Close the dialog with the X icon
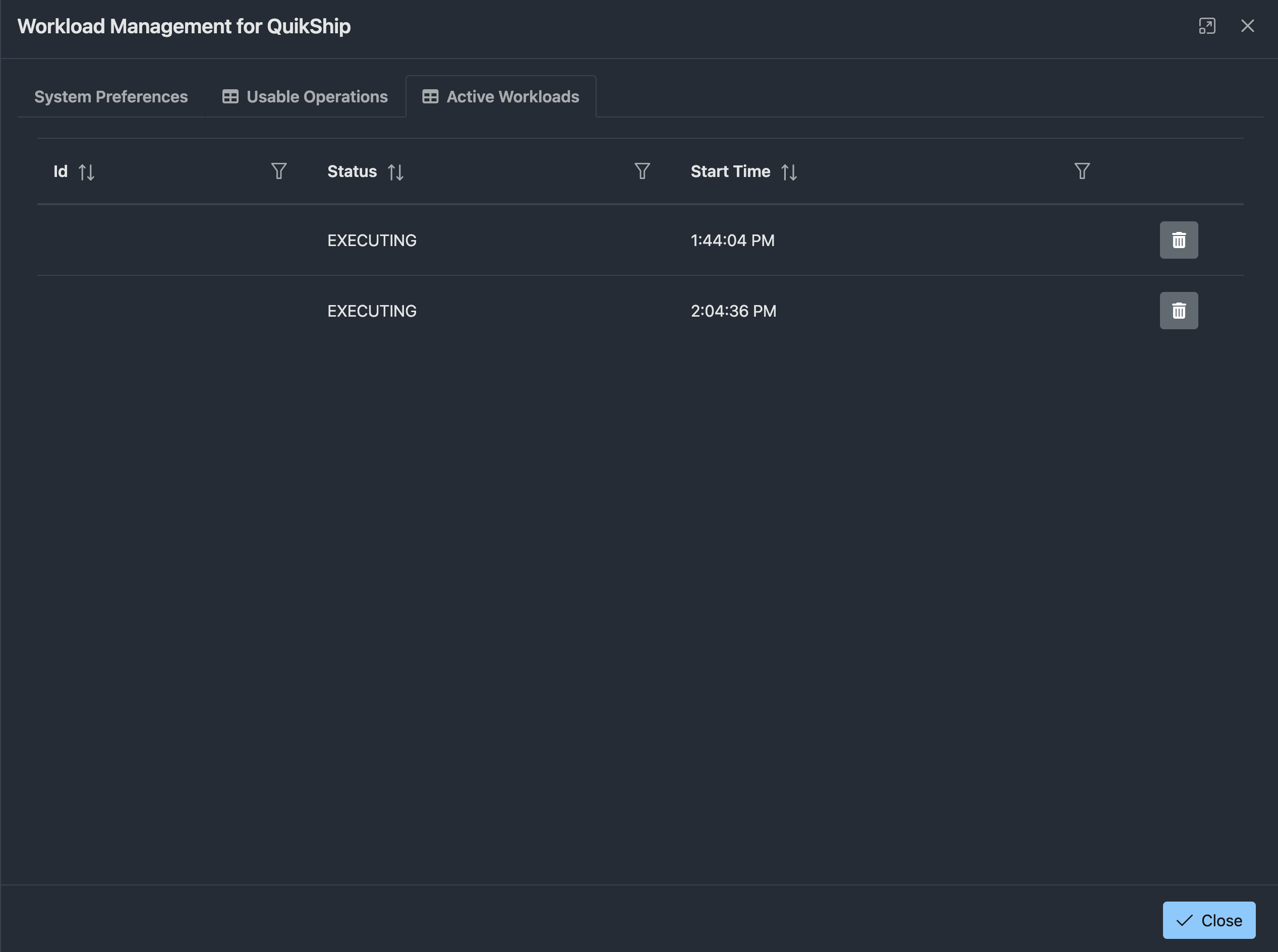Viewport: 1278px width, 952px height. point(1247,26)
